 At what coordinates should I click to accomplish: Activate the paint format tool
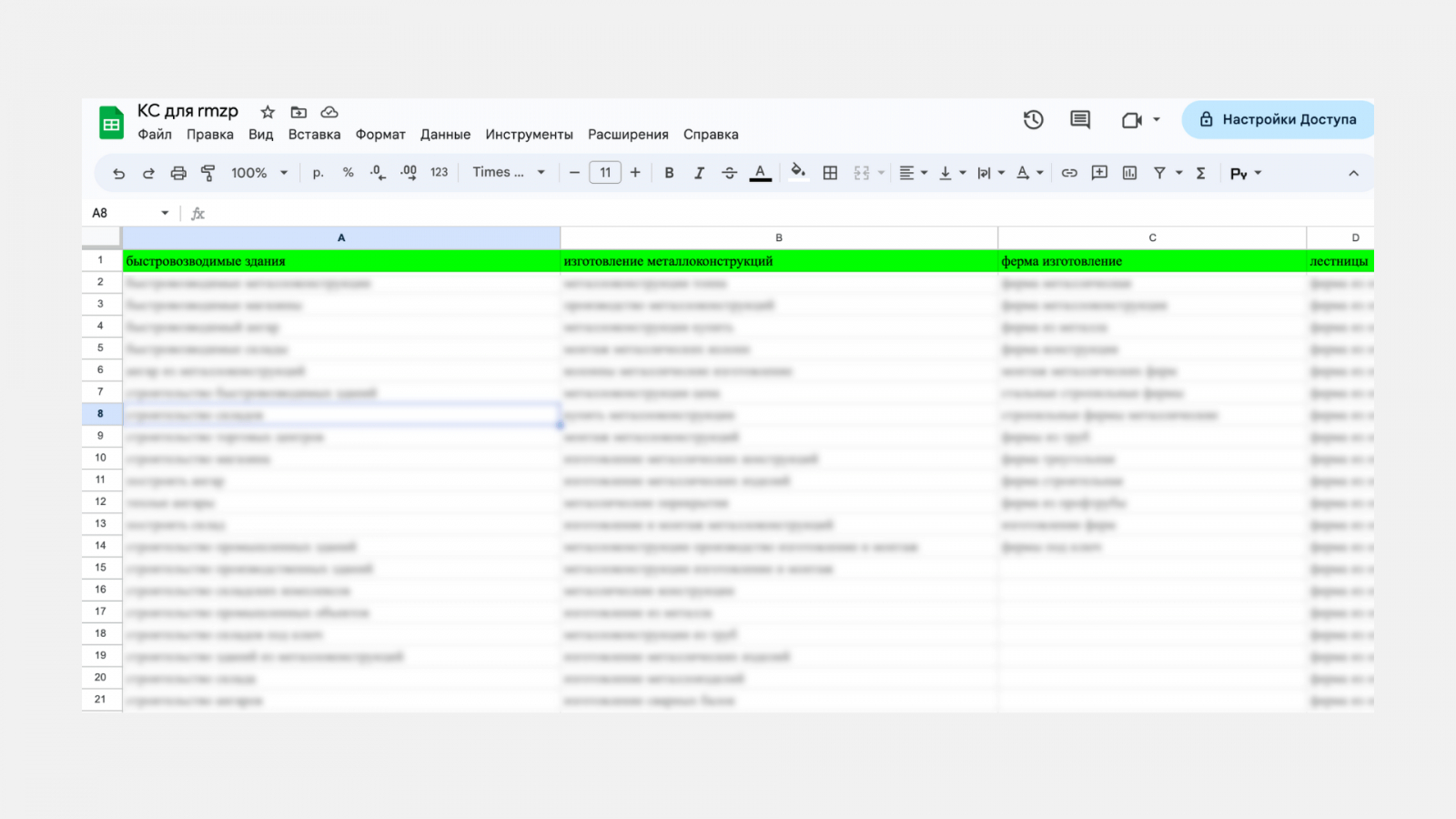208,173
